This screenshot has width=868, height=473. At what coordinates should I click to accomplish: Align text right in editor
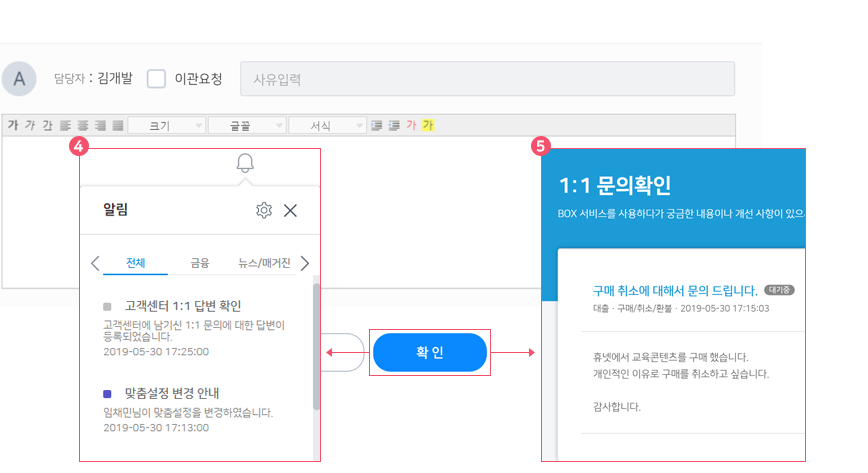click(x=100, y=125)
